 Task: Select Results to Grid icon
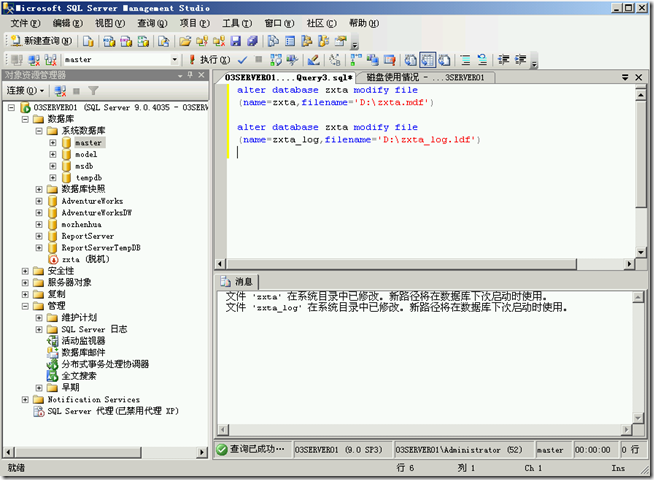[x=428, y=60]
